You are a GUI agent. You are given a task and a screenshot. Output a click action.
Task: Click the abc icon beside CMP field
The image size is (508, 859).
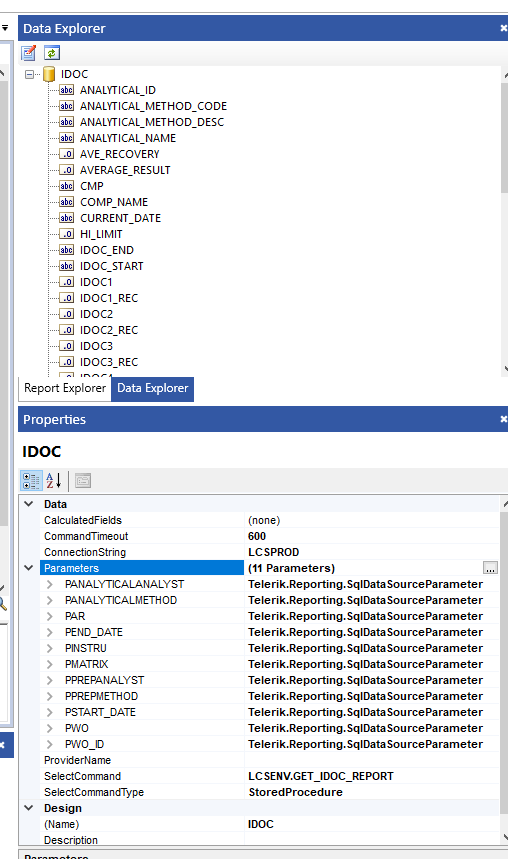tap(66, 186)
